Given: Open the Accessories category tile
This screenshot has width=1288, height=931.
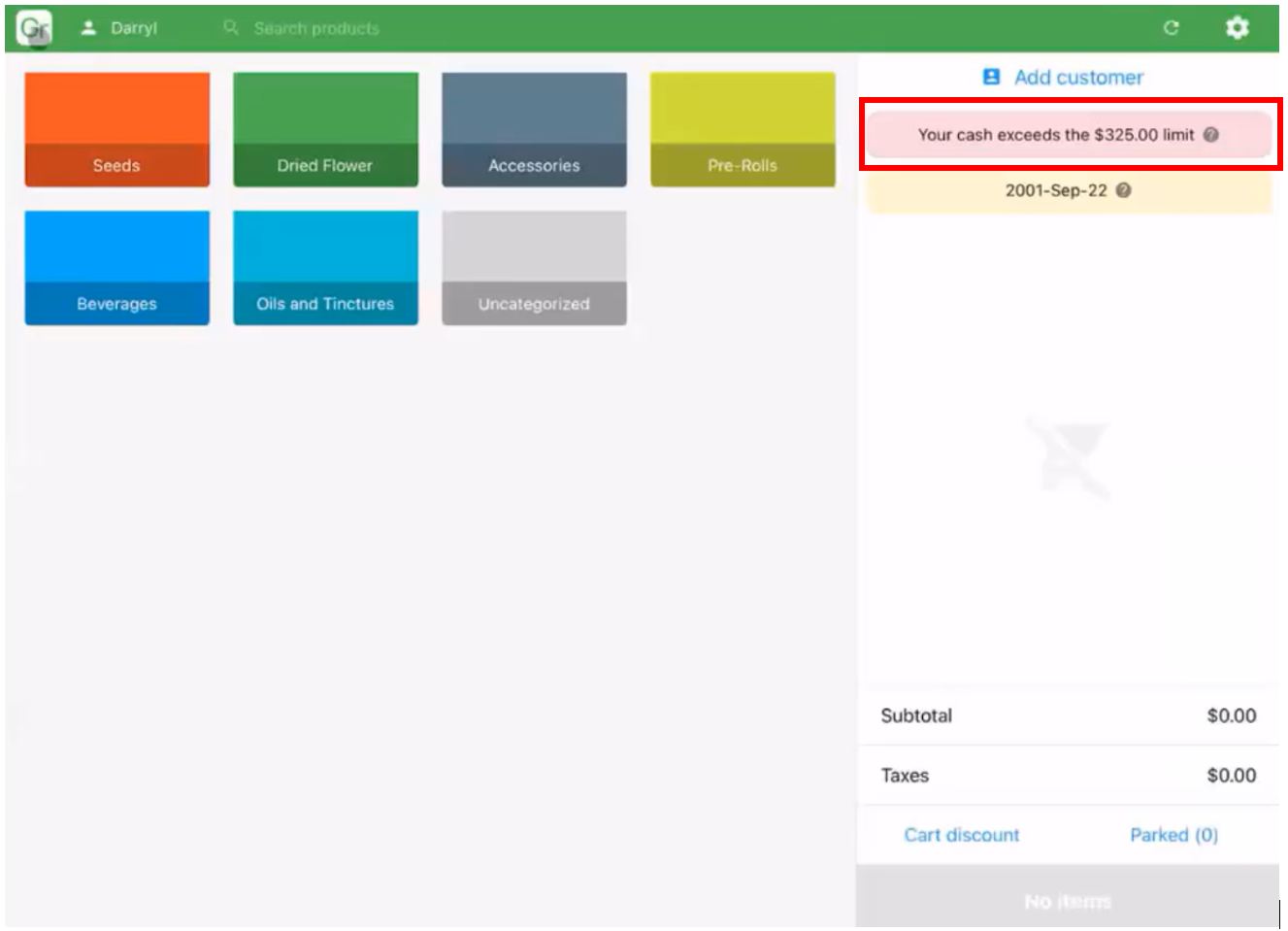Looking at the screenshot, I should [534, 129].
